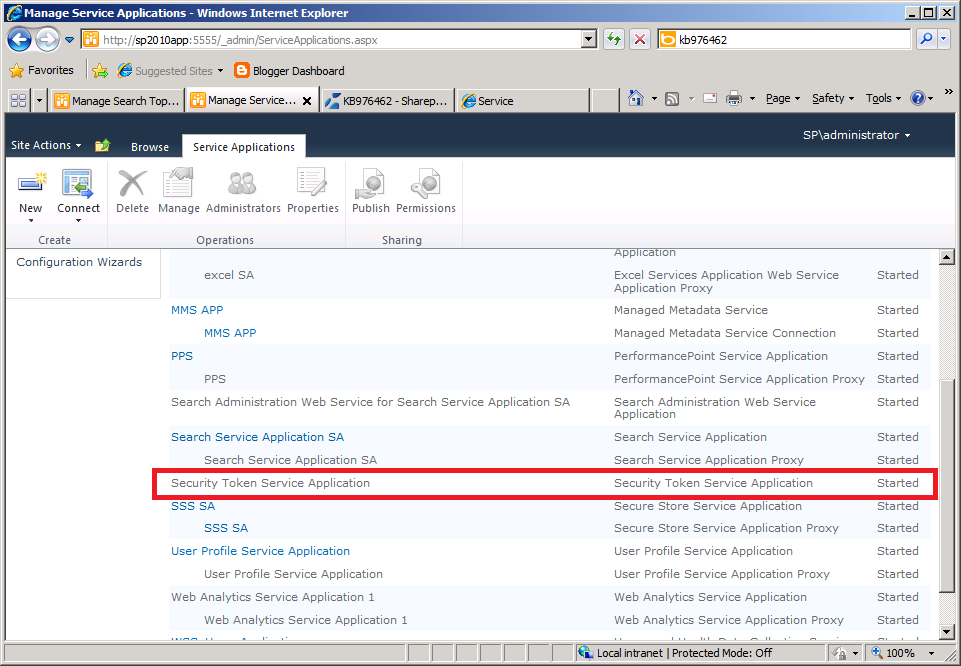Screen dimensions: 961x666
Task: Open the address bar dropdown arrow
Action: [588, 40]
